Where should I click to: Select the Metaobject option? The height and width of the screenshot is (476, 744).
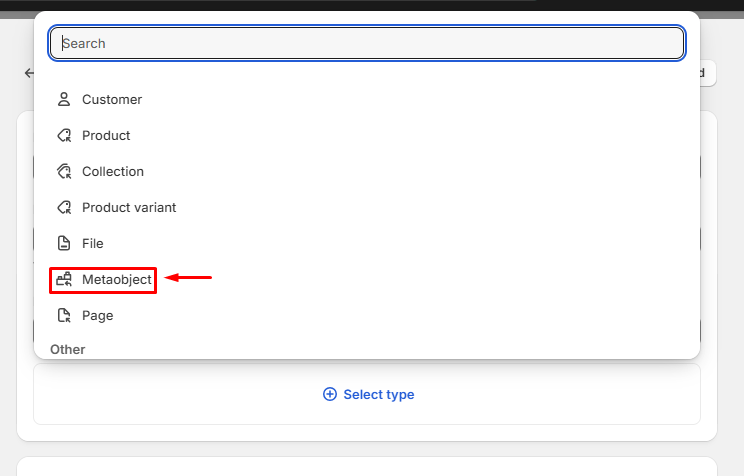point(117,280)
